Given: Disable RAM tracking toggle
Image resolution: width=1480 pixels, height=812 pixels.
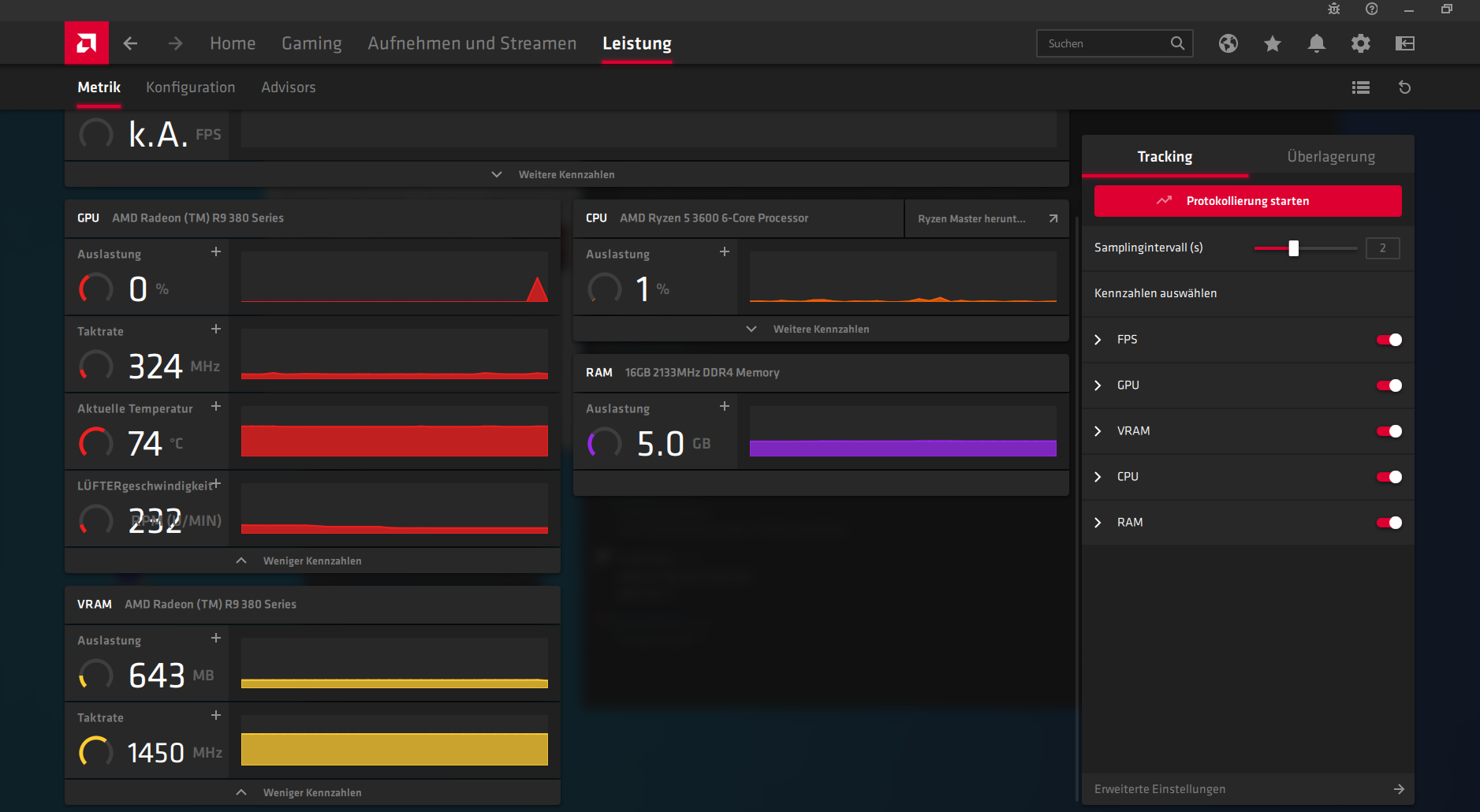Looking at the screenshot, I should pyautogui.click(x=1389, y=523).
